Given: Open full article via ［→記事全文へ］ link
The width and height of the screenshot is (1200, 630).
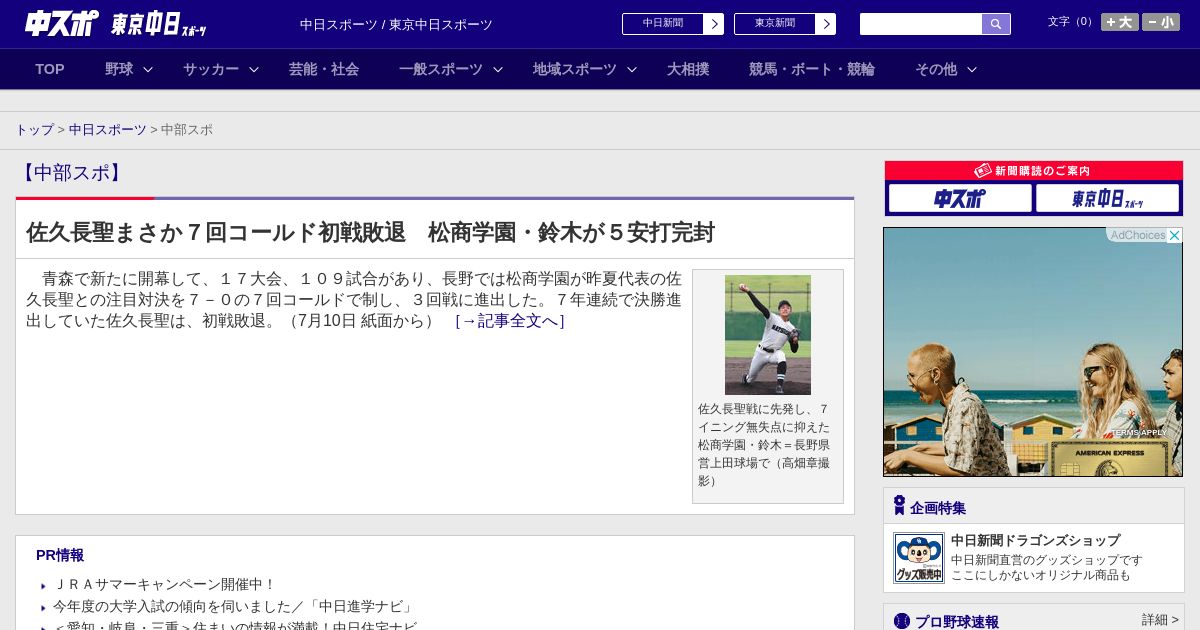Looking at the screenshot, I should point(510,321).
